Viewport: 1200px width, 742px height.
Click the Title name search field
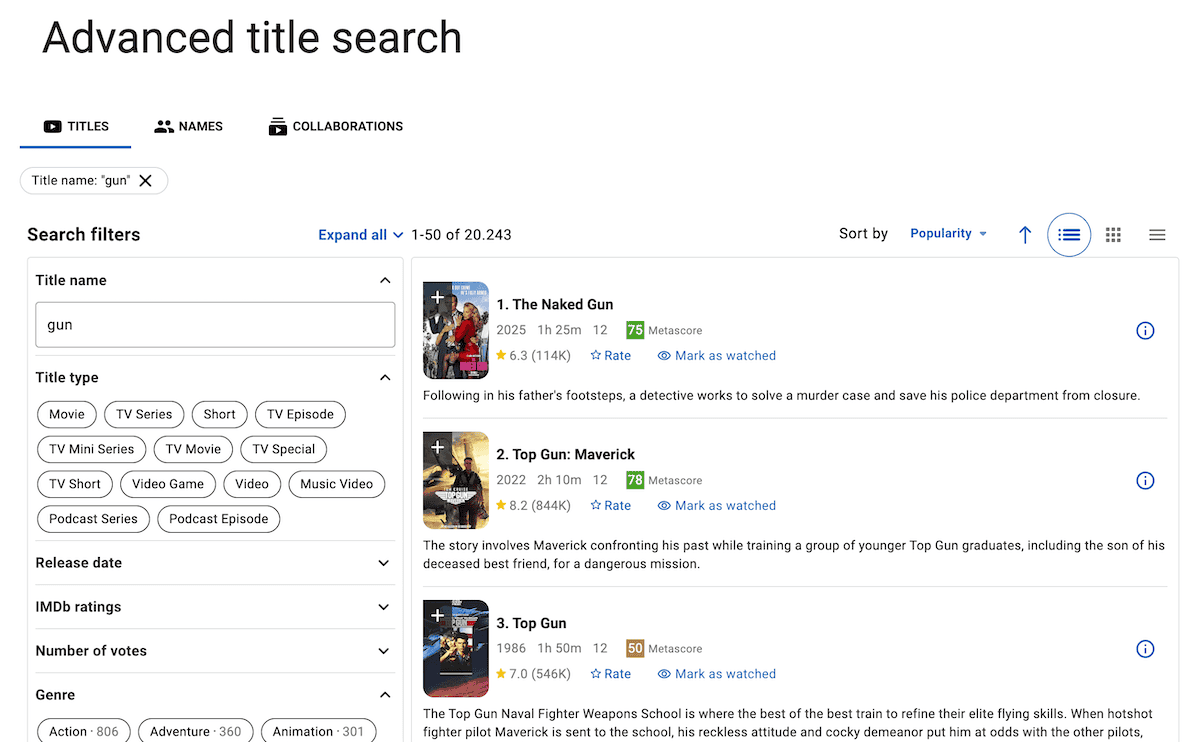[215, 325]
